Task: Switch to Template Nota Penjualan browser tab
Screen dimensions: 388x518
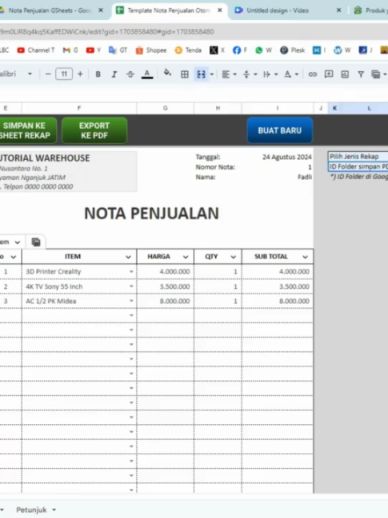Action: tap(168, 10)
